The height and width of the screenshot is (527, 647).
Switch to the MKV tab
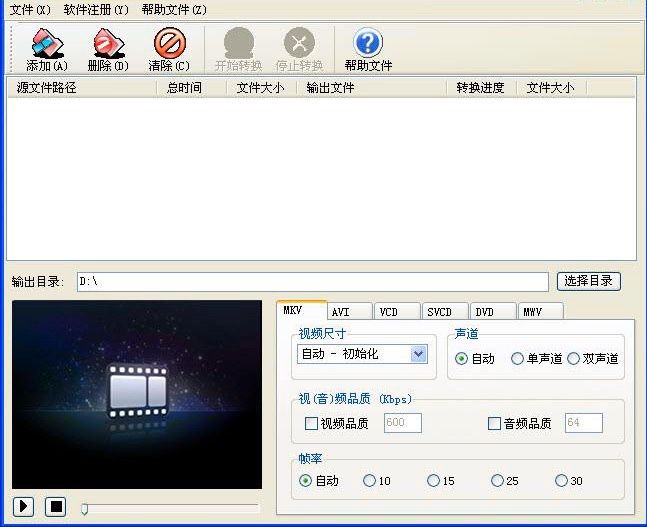pyautogui.click(x=302, y=310)
